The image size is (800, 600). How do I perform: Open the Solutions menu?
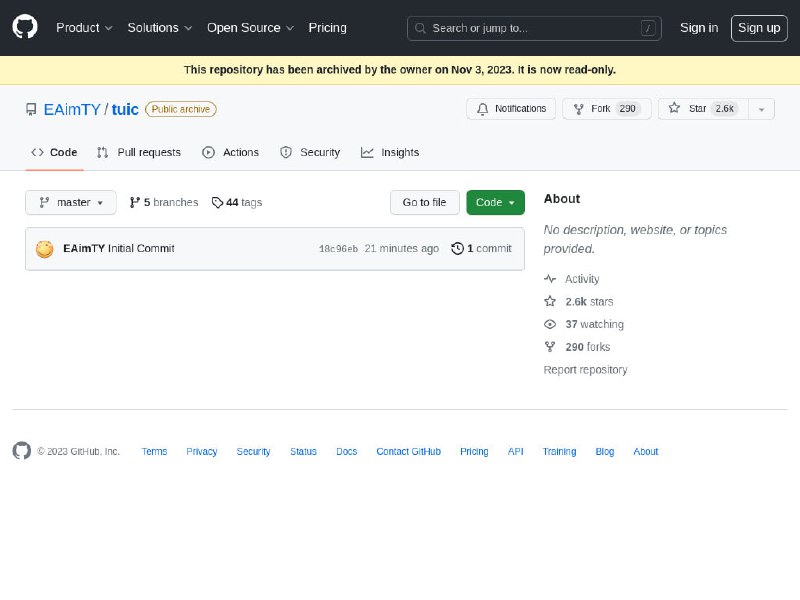159,28
